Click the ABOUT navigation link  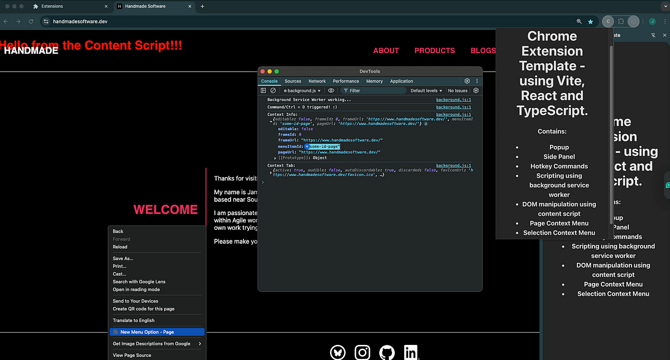pyautogui.click(x=386, y=50)
